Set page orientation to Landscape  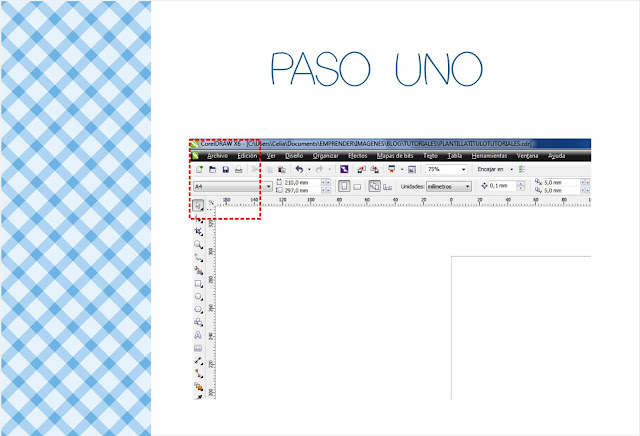tap(357, 187)
